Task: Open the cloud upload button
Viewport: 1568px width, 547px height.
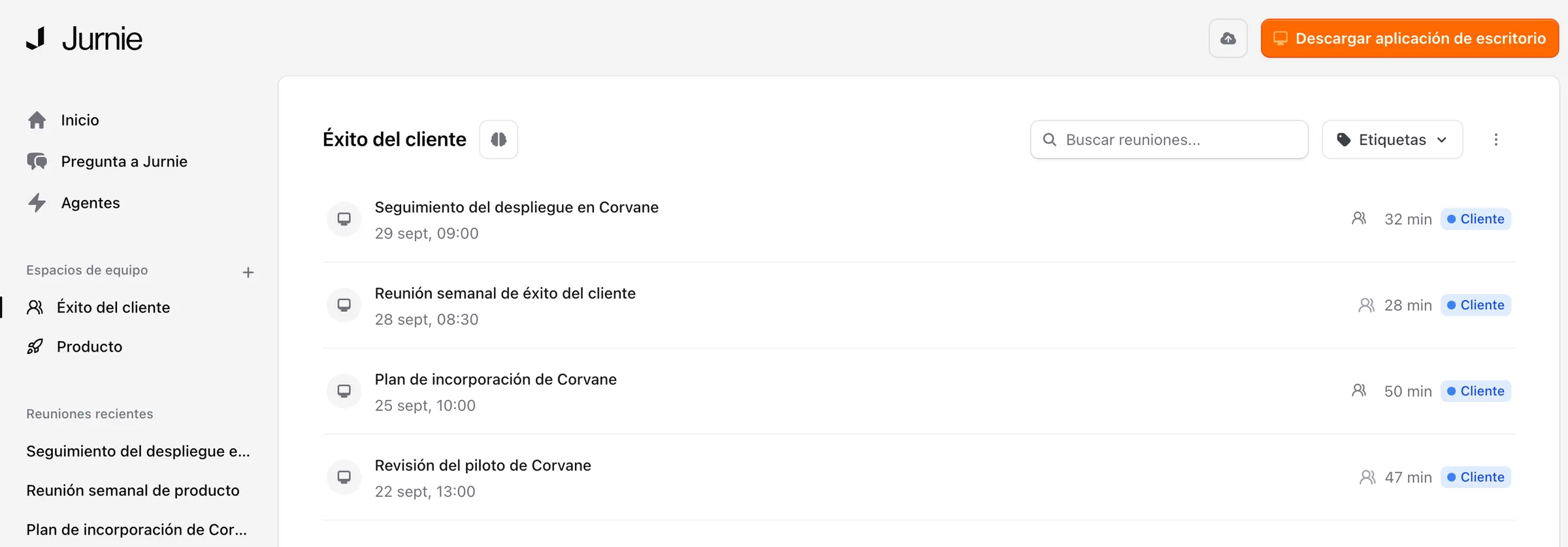Action: pyautogui.click(x=1228, y=39)
